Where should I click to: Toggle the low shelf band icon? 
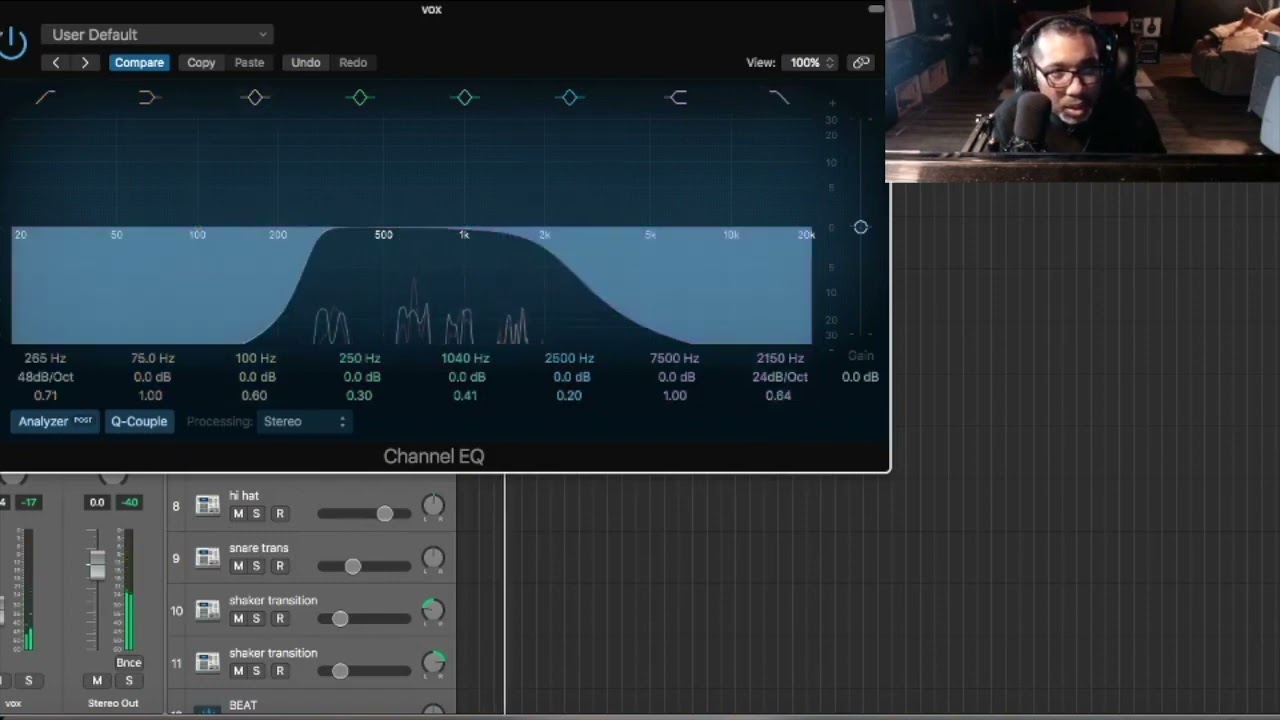150,97
